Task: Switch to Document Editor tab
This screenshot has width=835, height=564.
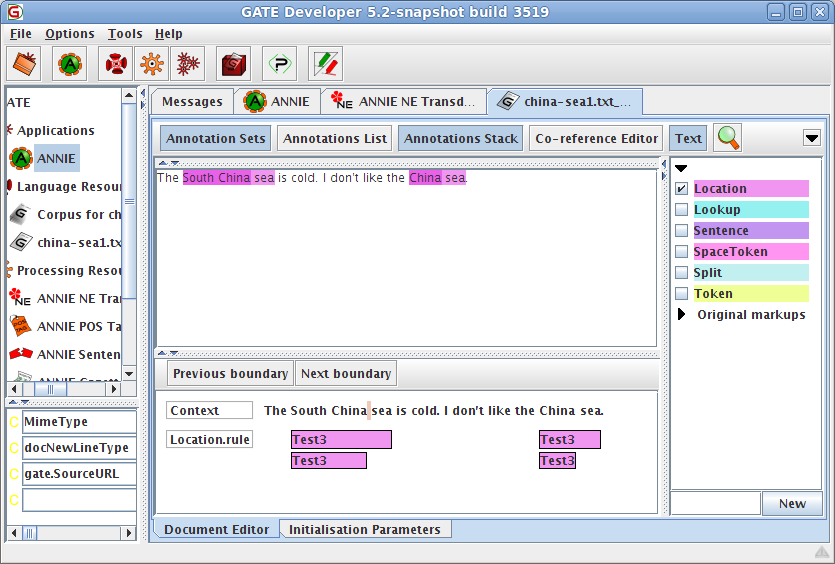Action: pyautogui.click(x=216, y=529)
